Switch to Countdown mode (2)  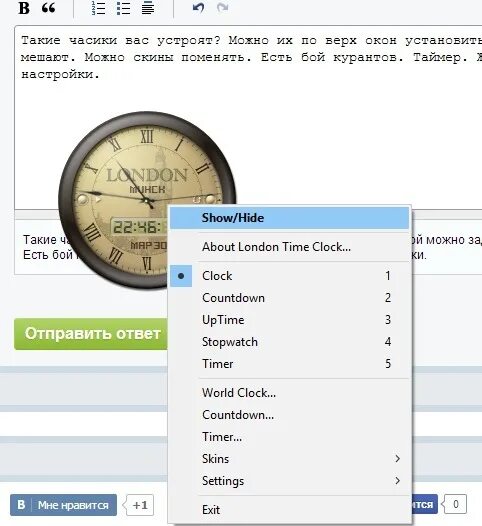tap(289, 298)
